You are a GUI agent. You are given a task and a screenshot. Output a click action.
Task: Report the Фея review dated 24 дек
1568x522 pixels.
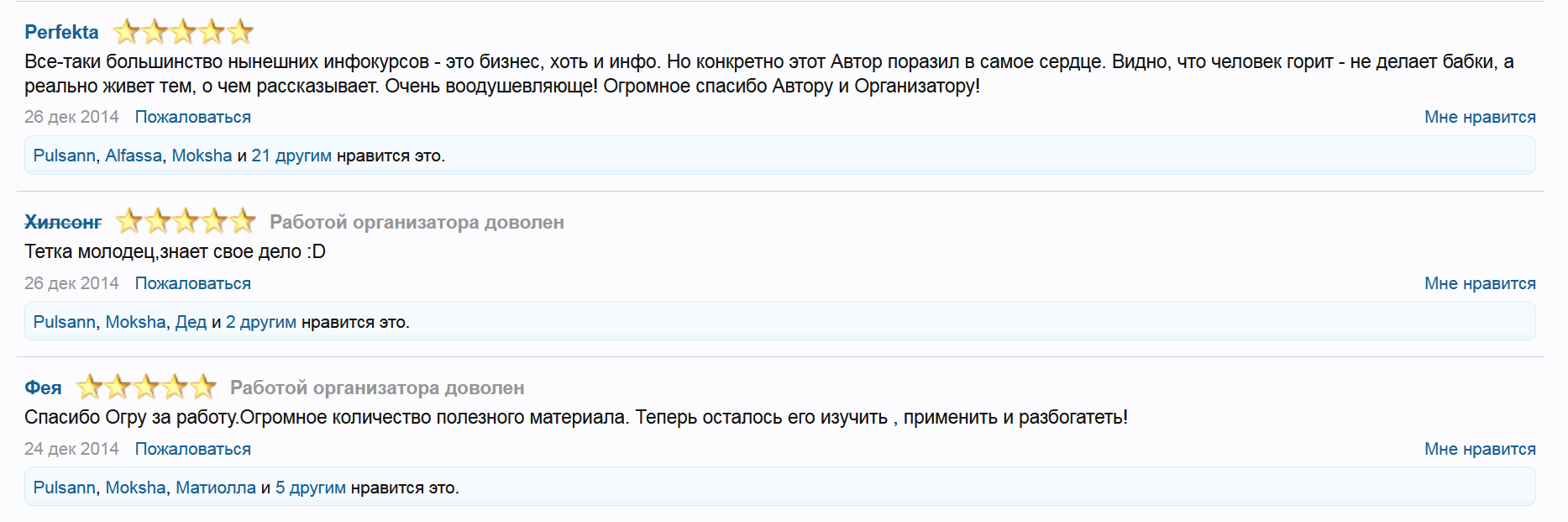click(192, 449)
